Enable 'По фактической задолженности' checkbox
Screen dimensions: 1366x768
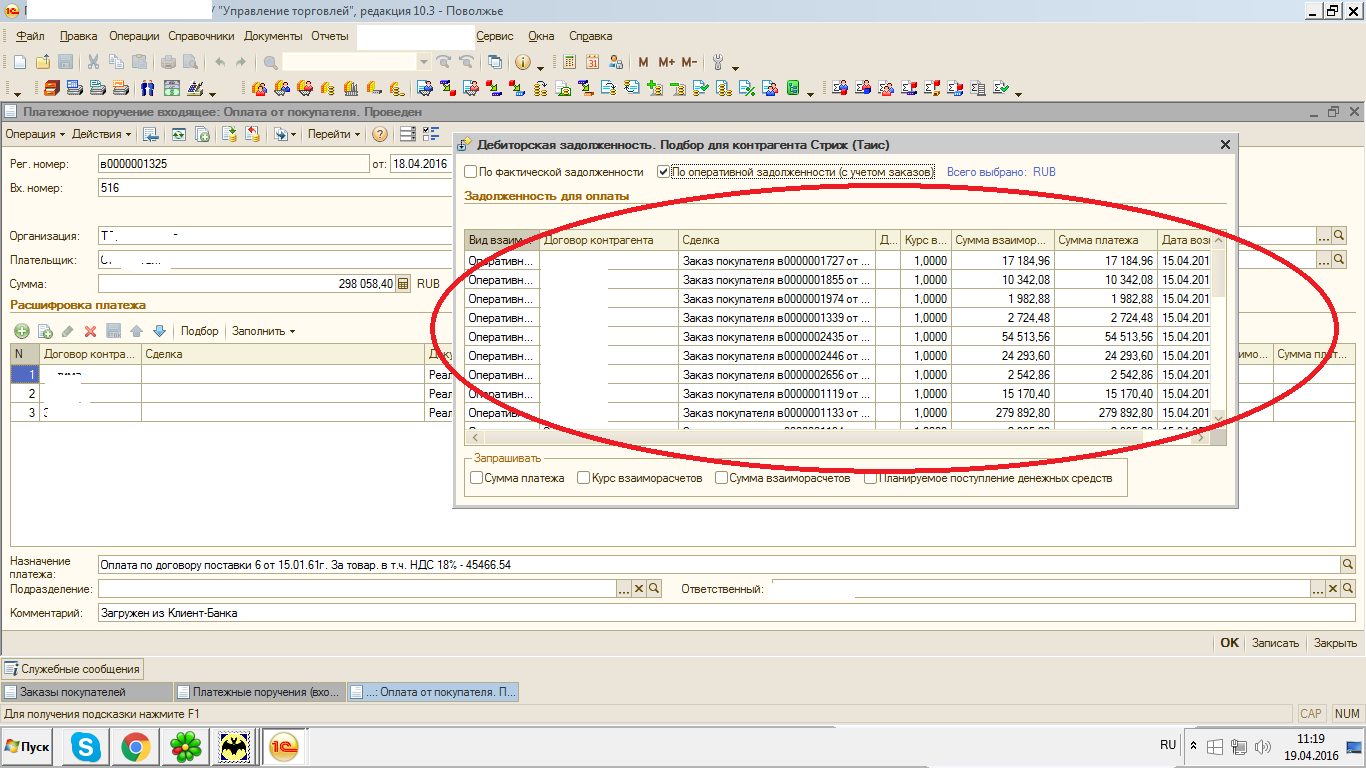click(471, 172)
